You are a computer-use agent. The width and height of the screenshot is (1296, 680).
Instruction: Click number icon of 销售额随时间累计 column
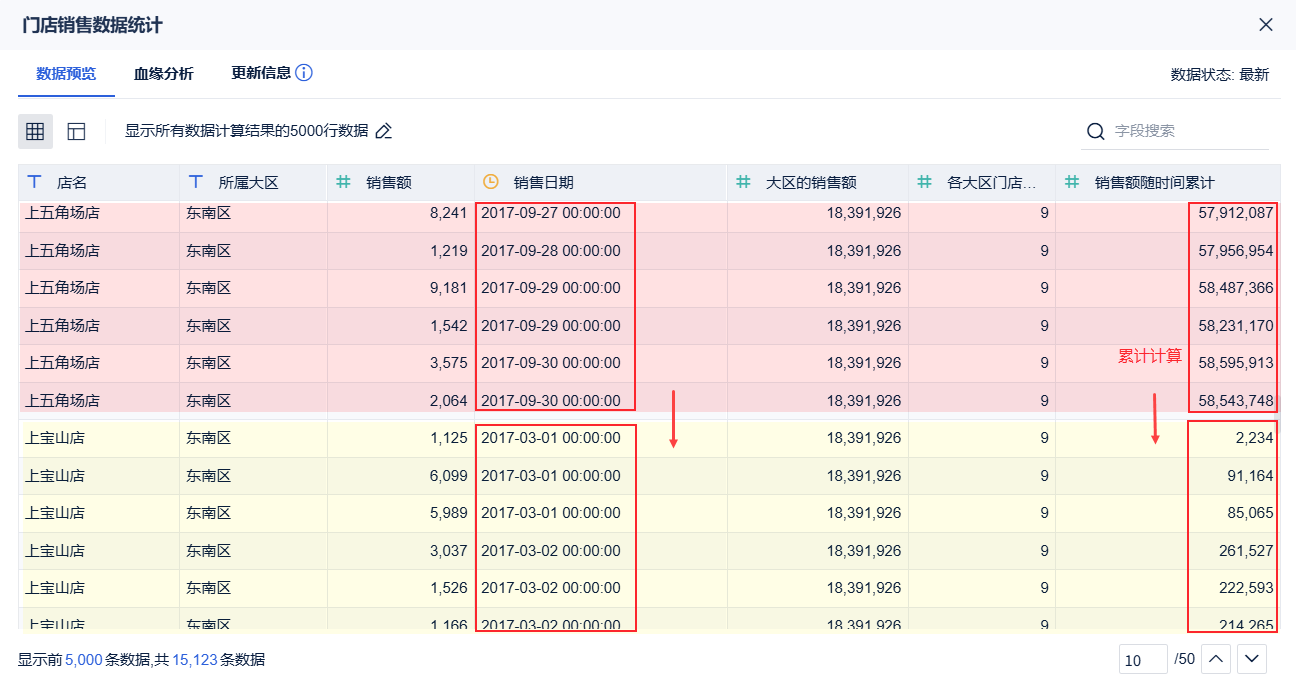pyautogui.click(x=1072, y=182)
